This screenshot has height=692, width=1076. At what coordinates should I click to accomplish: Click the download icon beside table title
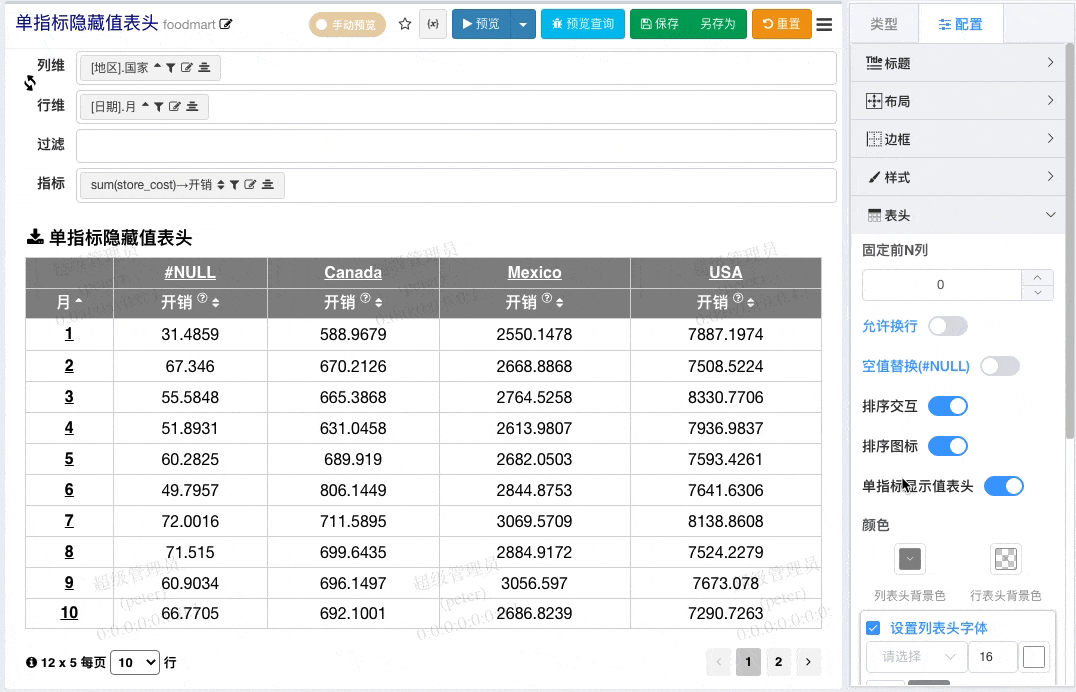tap(34, 237)
